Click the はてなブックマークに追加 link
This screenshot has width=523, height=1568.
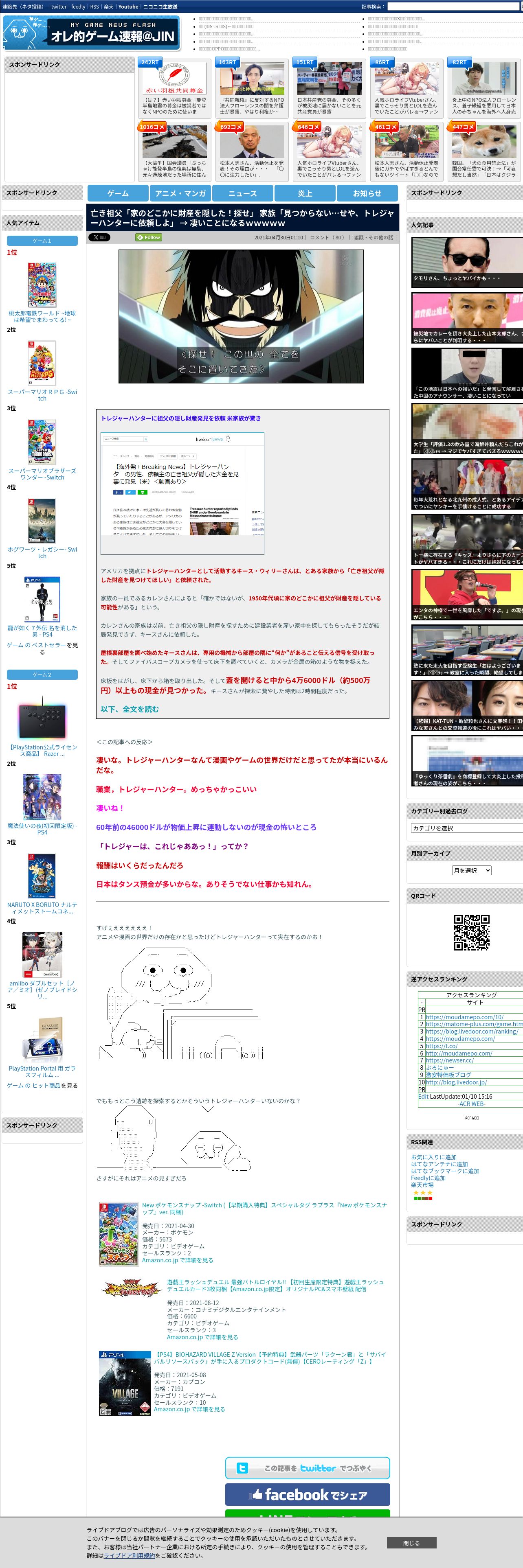point(445,1171)
